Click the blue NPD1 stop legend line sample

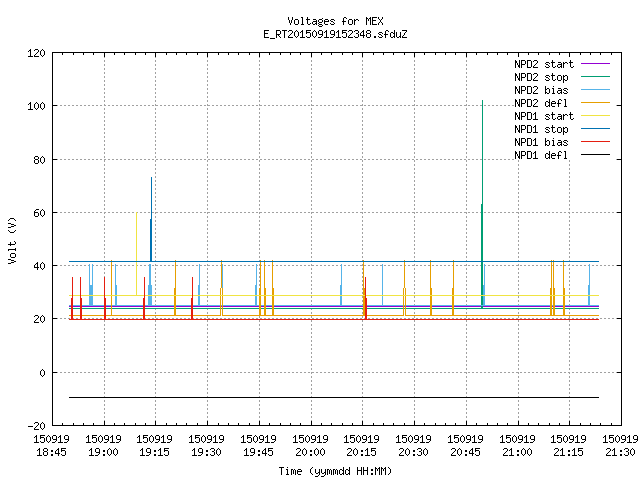[596, 129]
